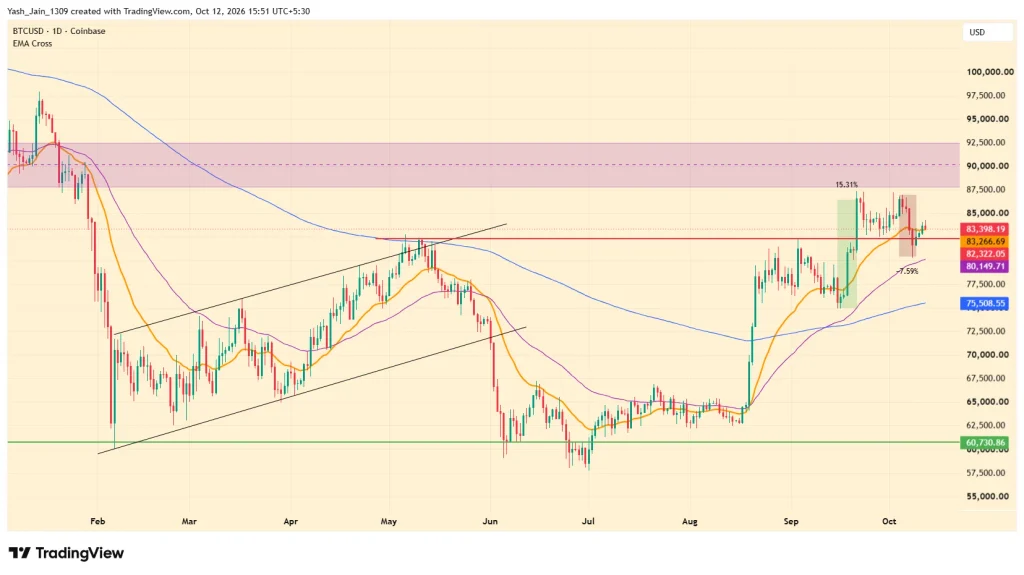The width and height of the screenshot is (1024, 575).
Task: Click the 80,149.71 purple EMA price tag
Action: click(x=984, y=267)
